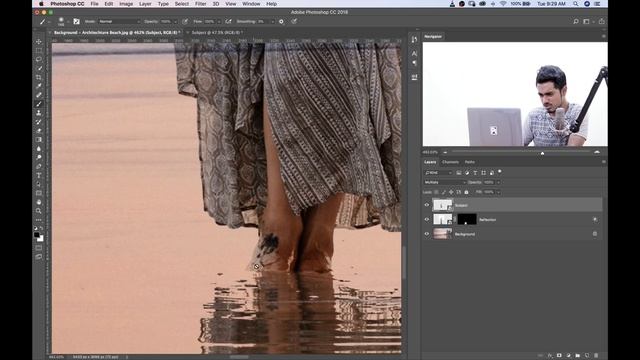Click the Reflection layer mask thumbnail

click(x=467, y=220)
